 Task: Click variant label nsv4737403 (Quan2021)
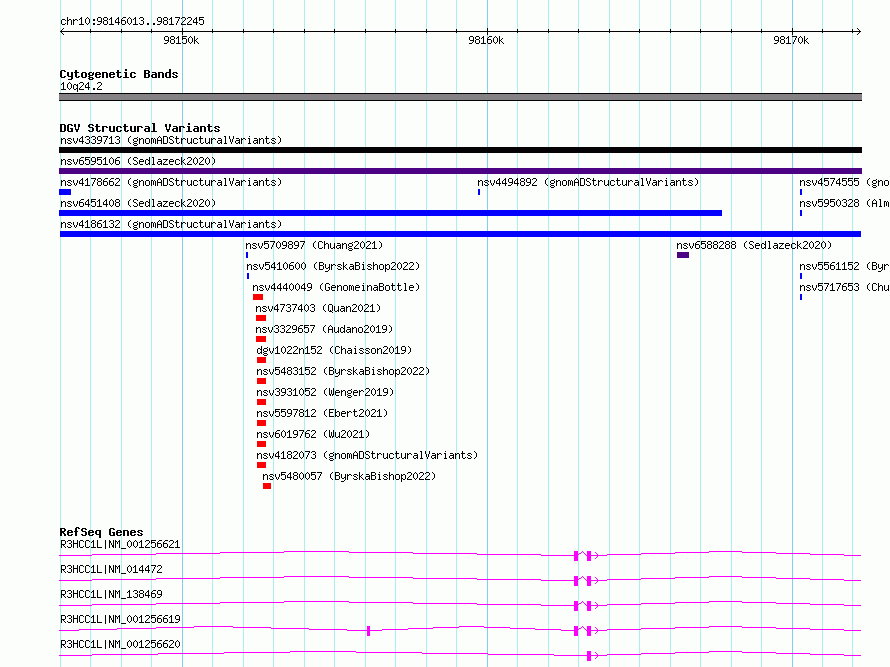(x=318, y=308)
